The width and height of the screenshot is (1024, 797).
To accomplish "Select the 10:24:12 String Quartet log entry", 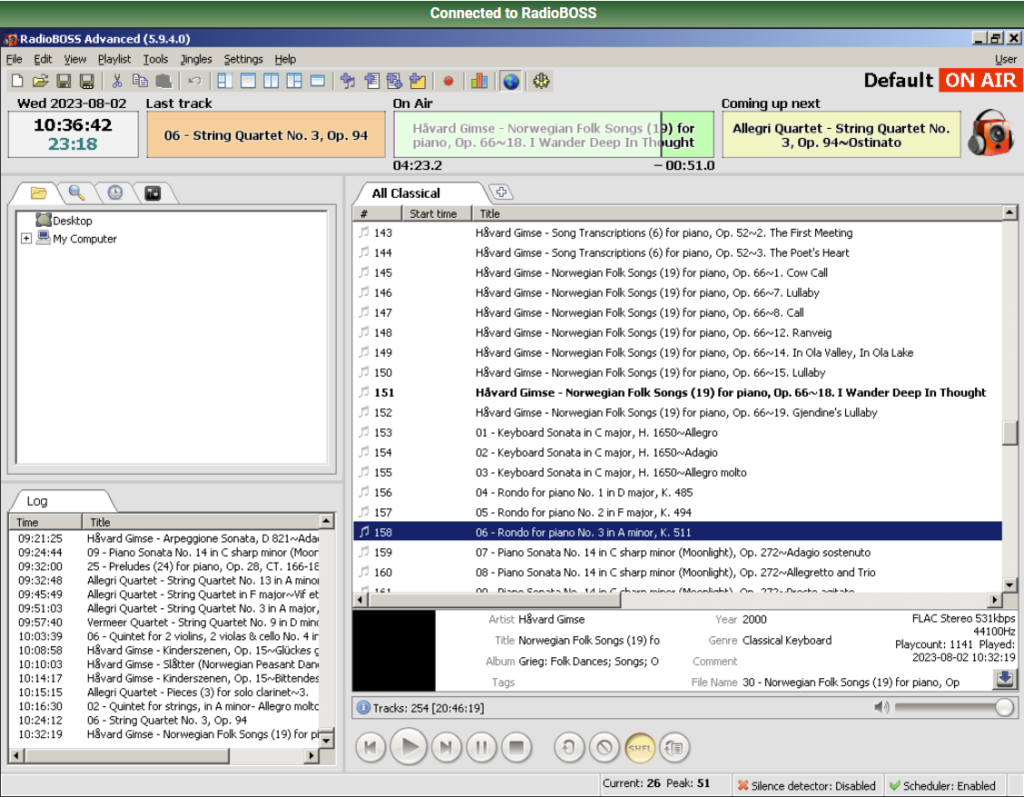I will coord(166,720).
